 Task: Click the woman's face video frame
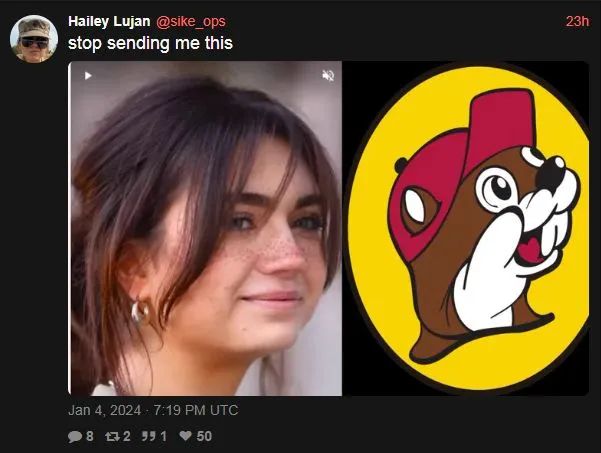[x=205, y=228]
